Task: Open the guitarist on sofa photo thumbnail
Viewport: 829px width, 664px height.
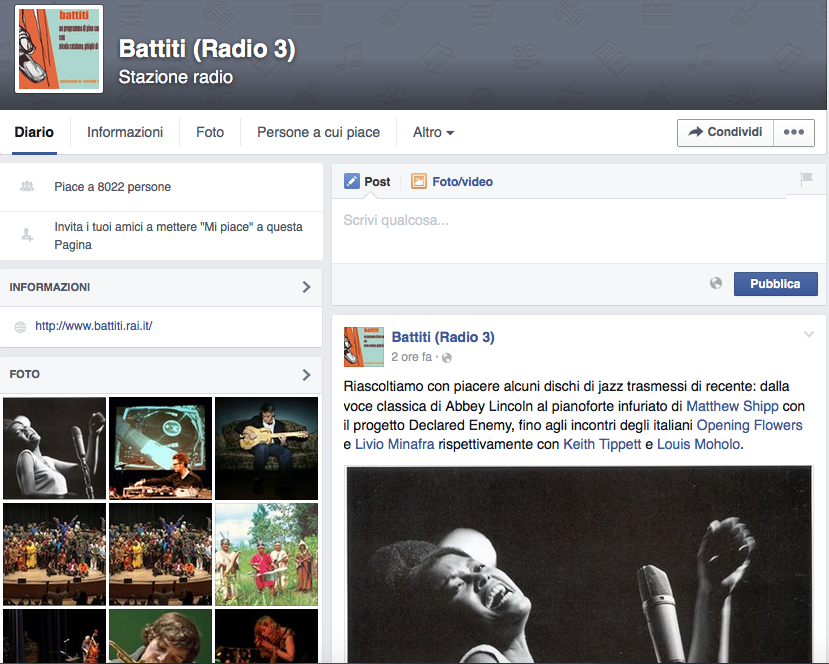Action: (x=266, y=448)
